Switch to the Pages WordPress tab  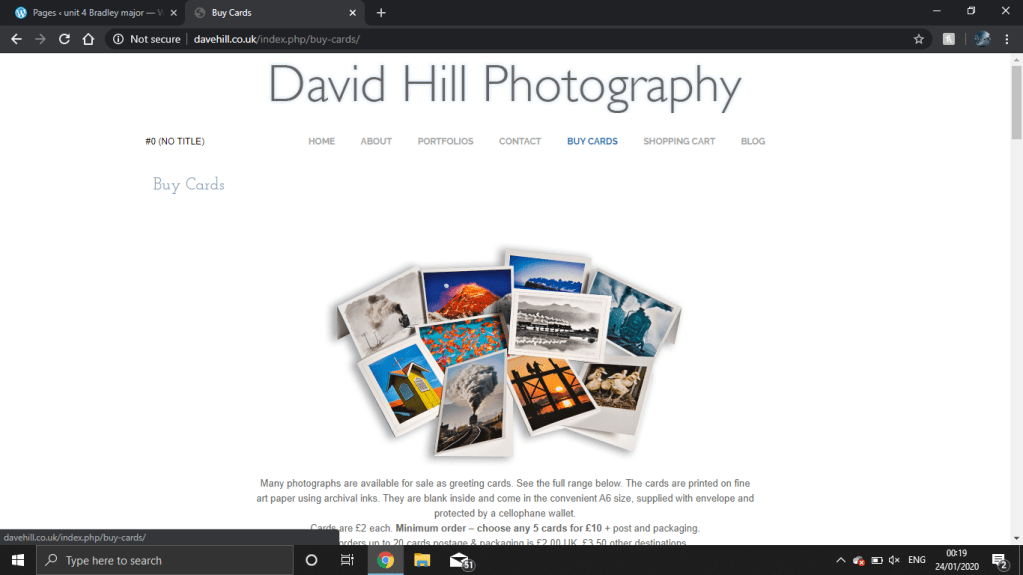[95, 13]
